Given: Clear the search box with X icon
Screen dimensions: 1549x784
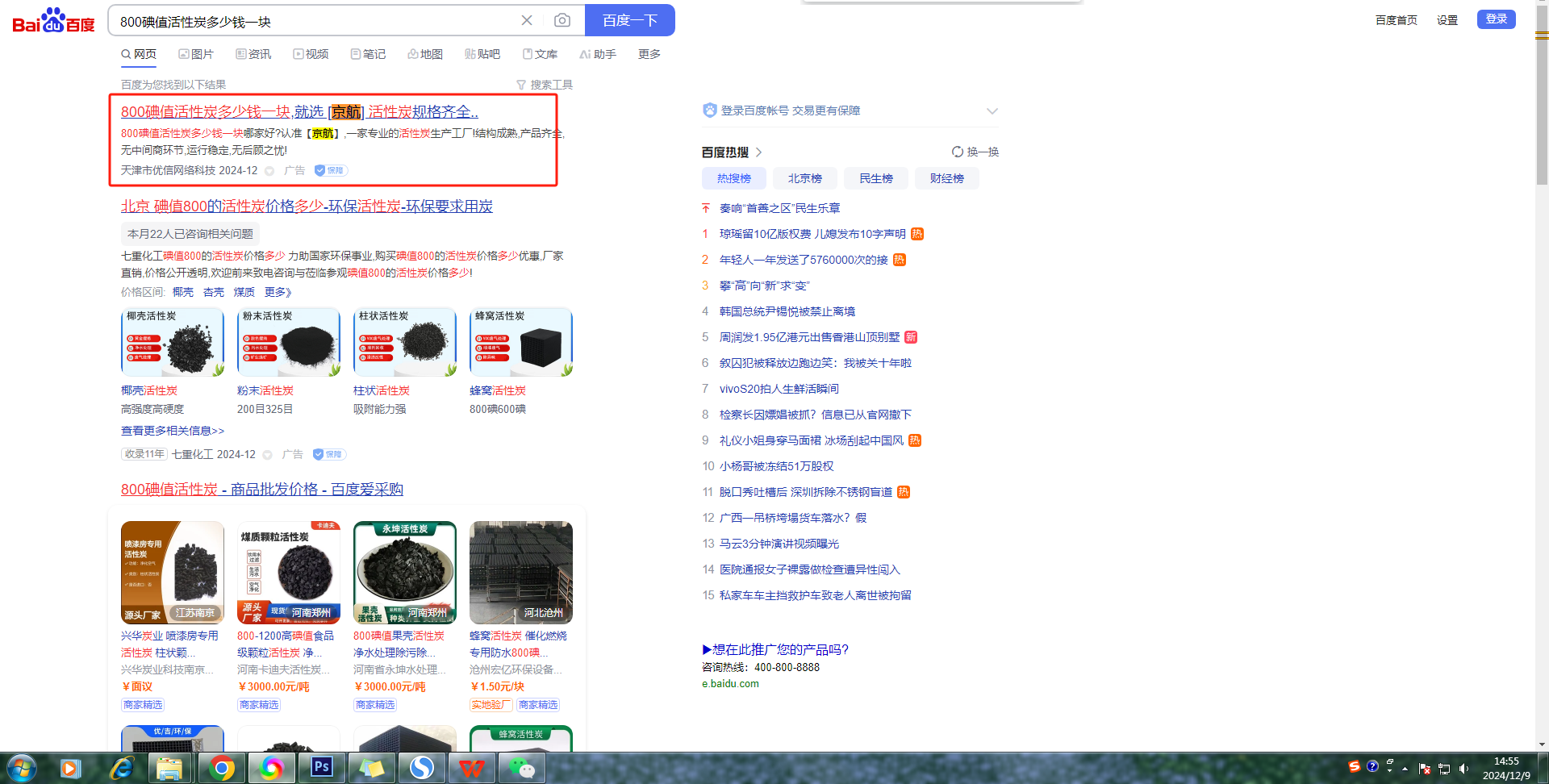Looking at the screenshot, I should click(527, 20).
